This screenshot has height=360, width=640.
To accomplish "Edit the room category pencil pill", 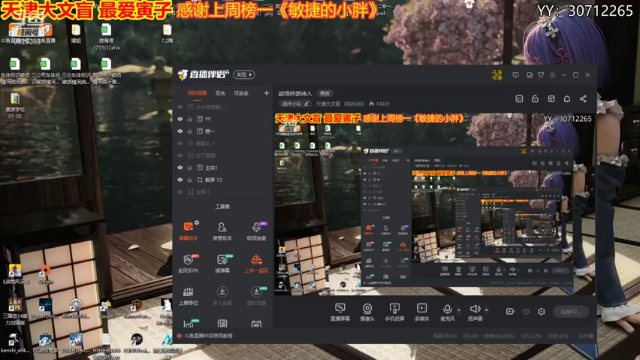I will point(296,104).
